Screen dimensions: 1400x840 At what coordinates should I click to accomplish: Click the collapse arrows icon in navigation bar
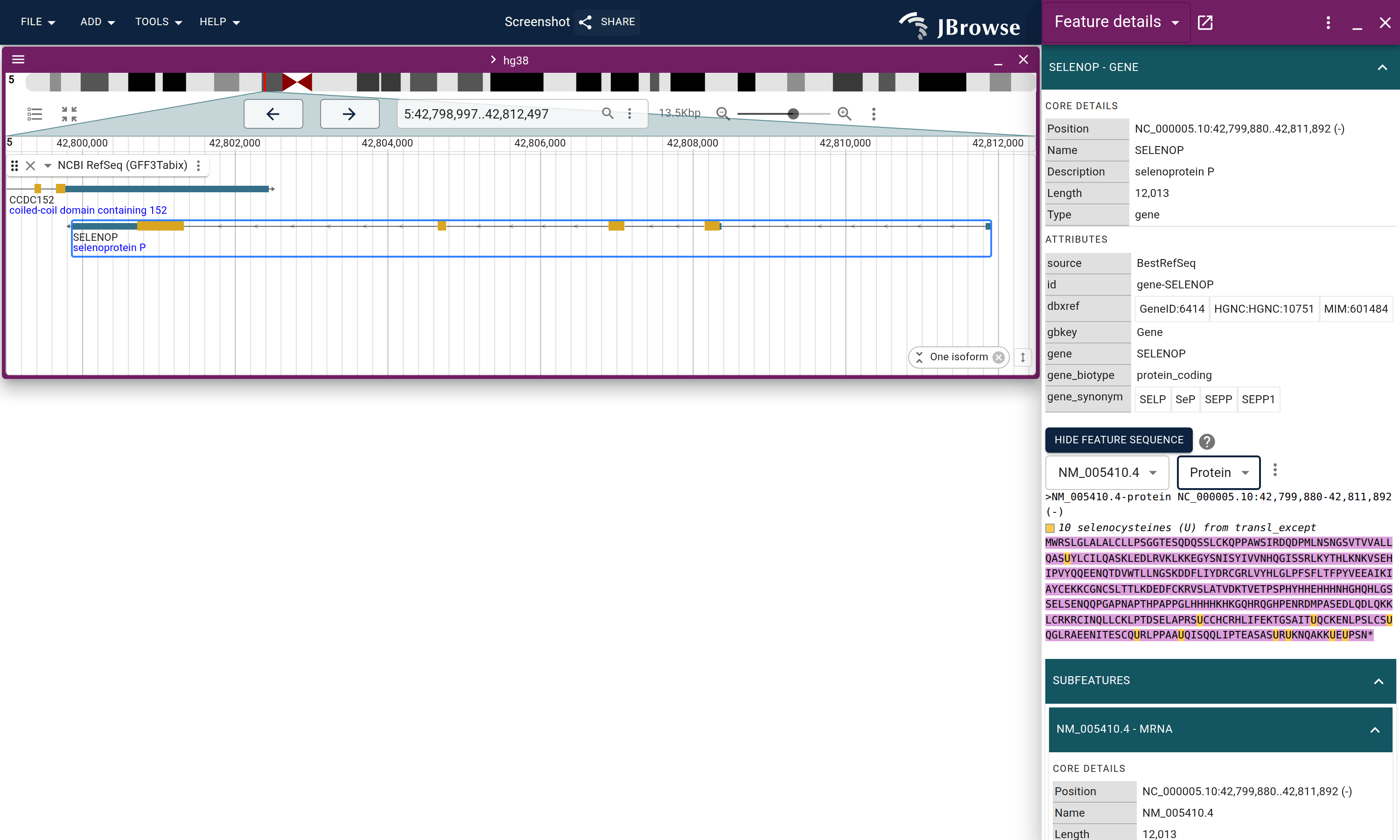click(69, 114)
